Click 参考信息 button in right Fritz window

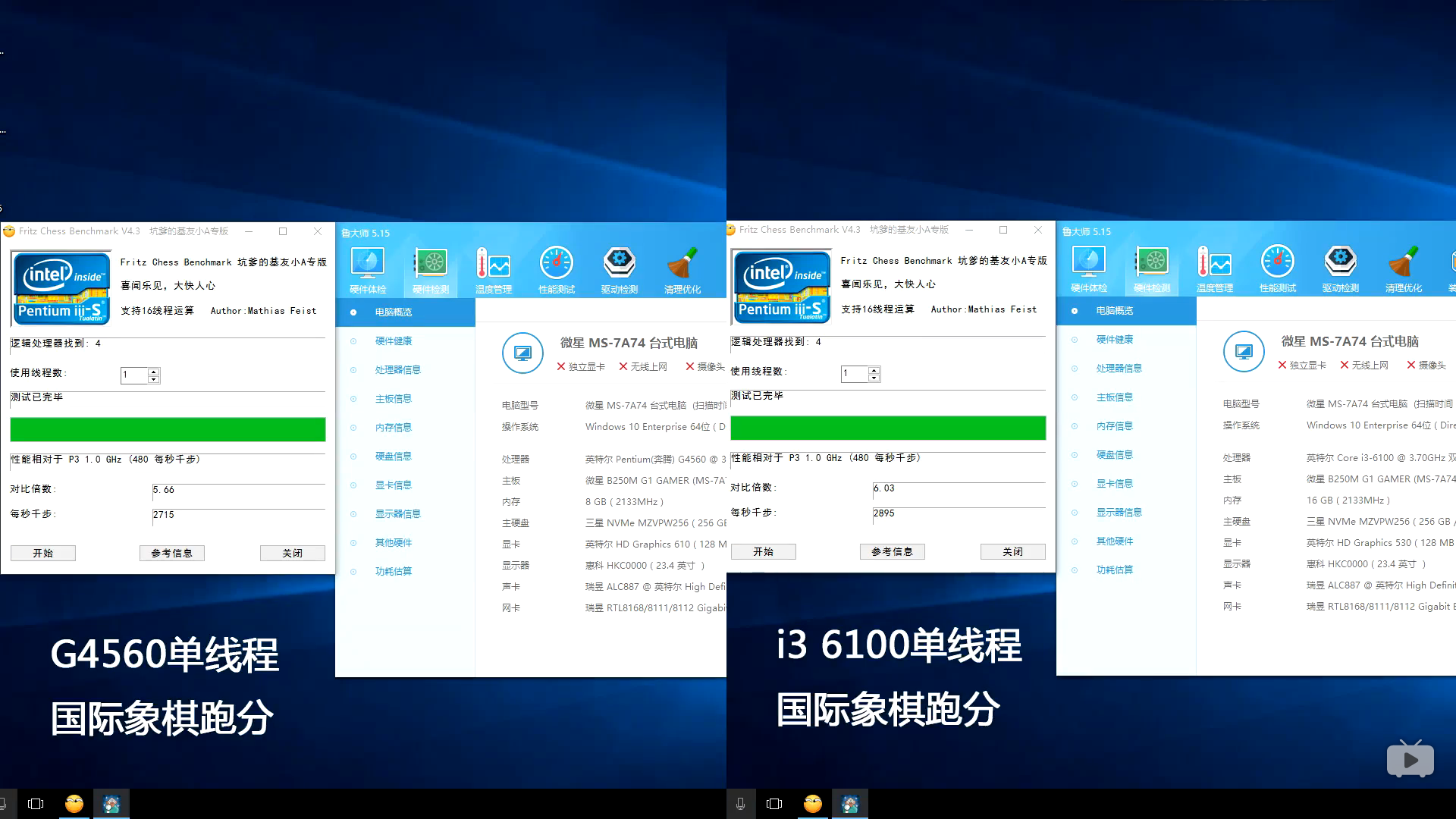pos(893,552)
